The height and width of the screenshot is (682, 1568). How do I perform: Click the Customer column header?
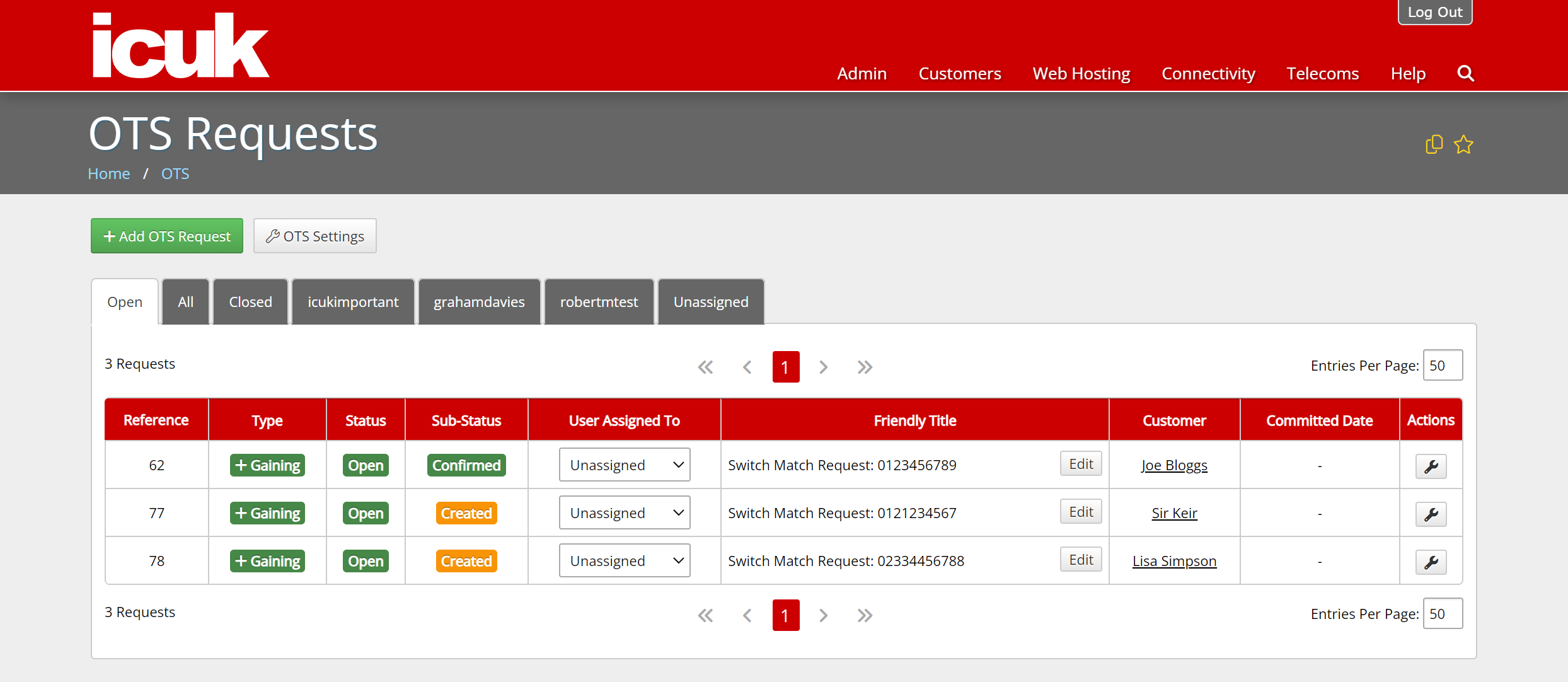(1174, 420)
